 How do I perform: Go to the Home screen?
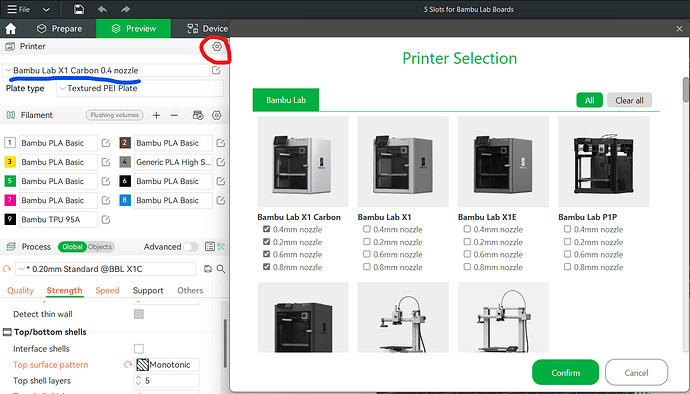coord(11,29)
